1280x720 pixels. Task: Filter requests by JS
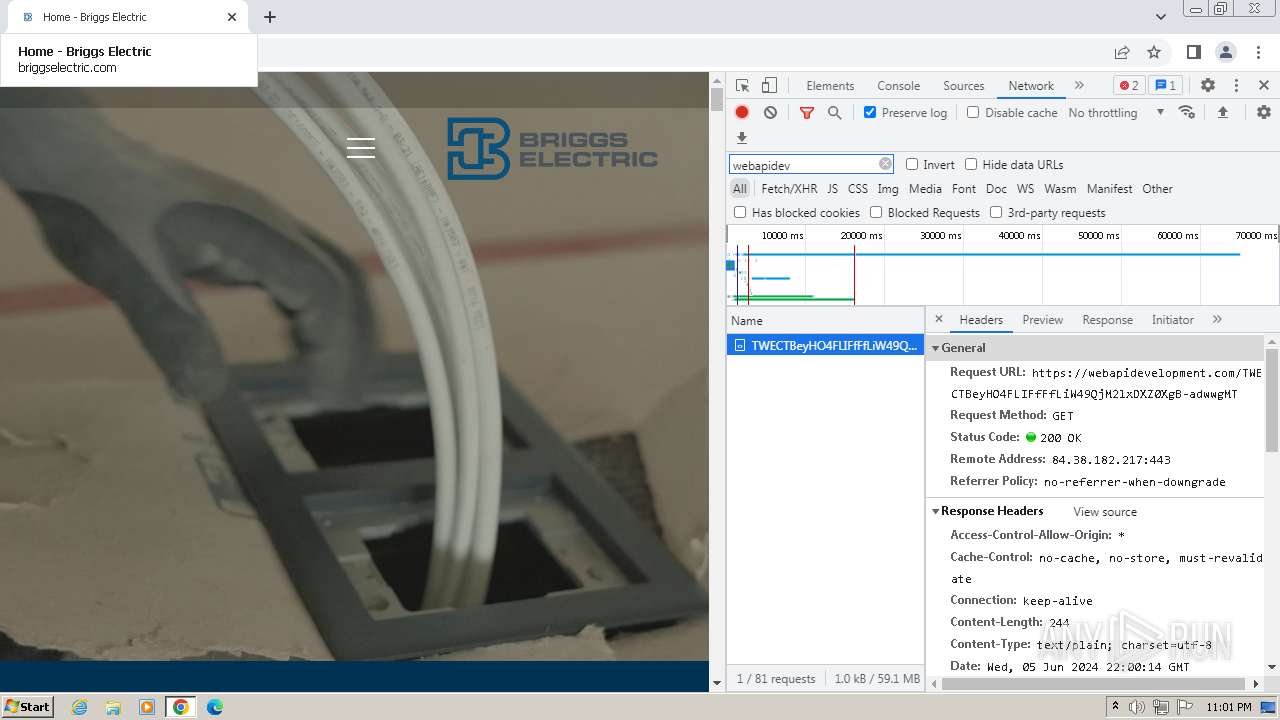832,189
